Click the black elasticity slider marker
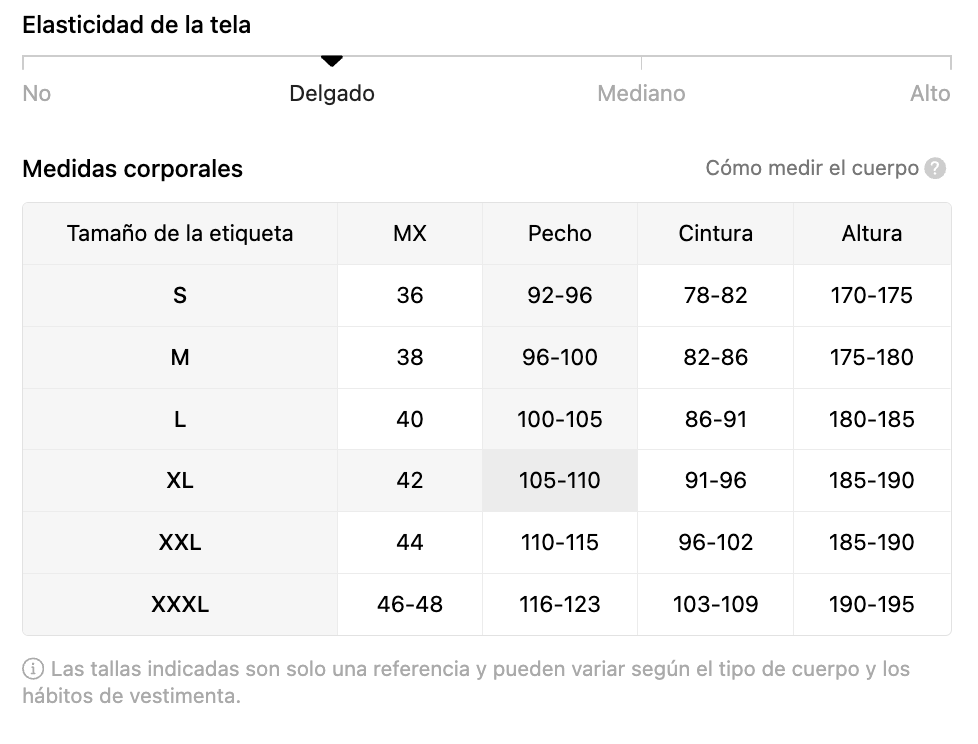Screen dimensions: 978x744 coord(332,60)
